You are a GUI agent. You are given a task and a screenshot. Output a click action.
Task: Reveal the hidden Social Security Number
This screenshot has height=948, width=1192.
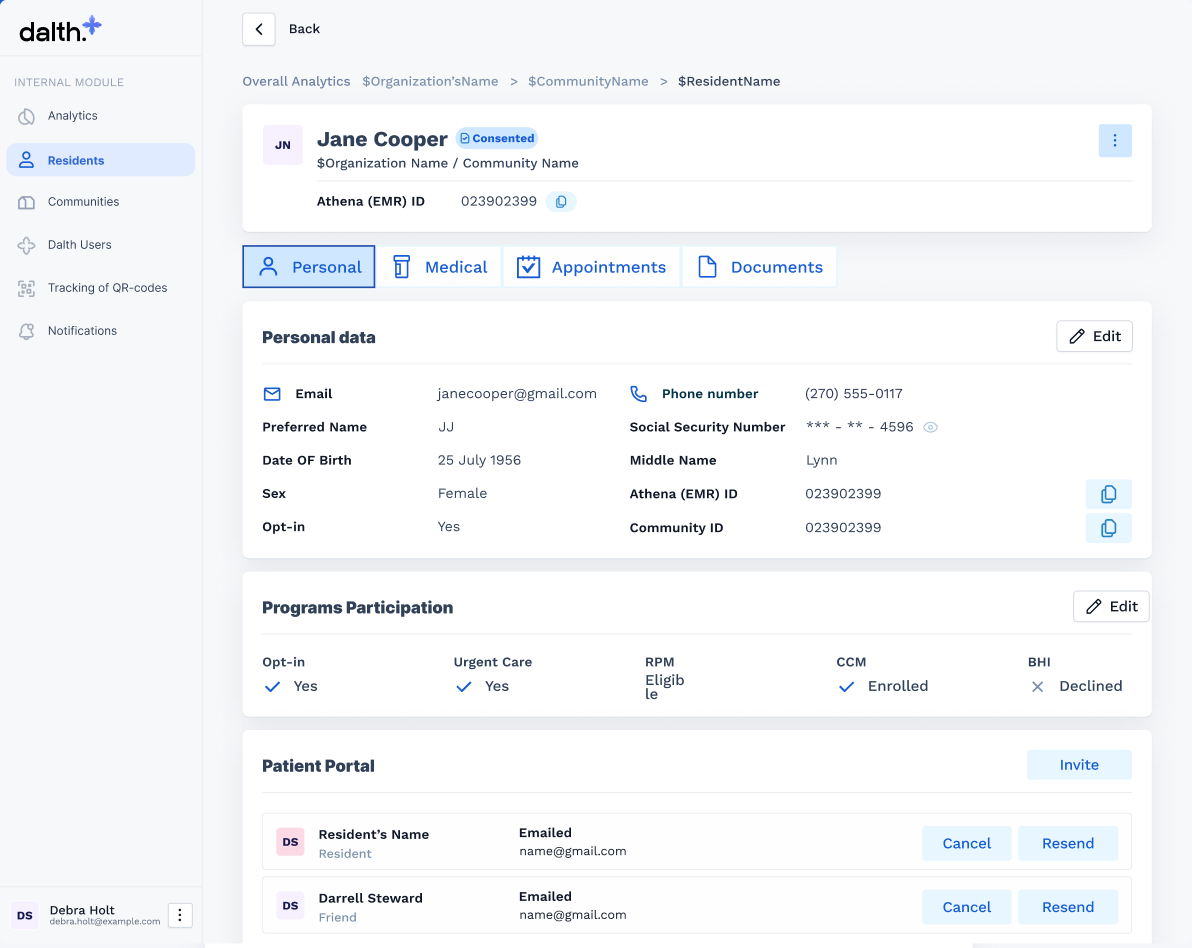point(930,427)
